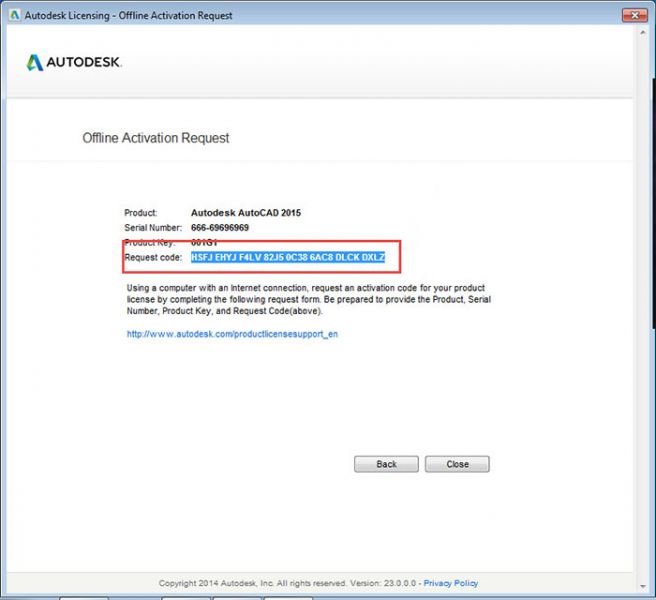The width and height of the screenshot is (656, 600).
Task: Click the Autodesk AutoCAD 2015 product name
Action: 246,213
